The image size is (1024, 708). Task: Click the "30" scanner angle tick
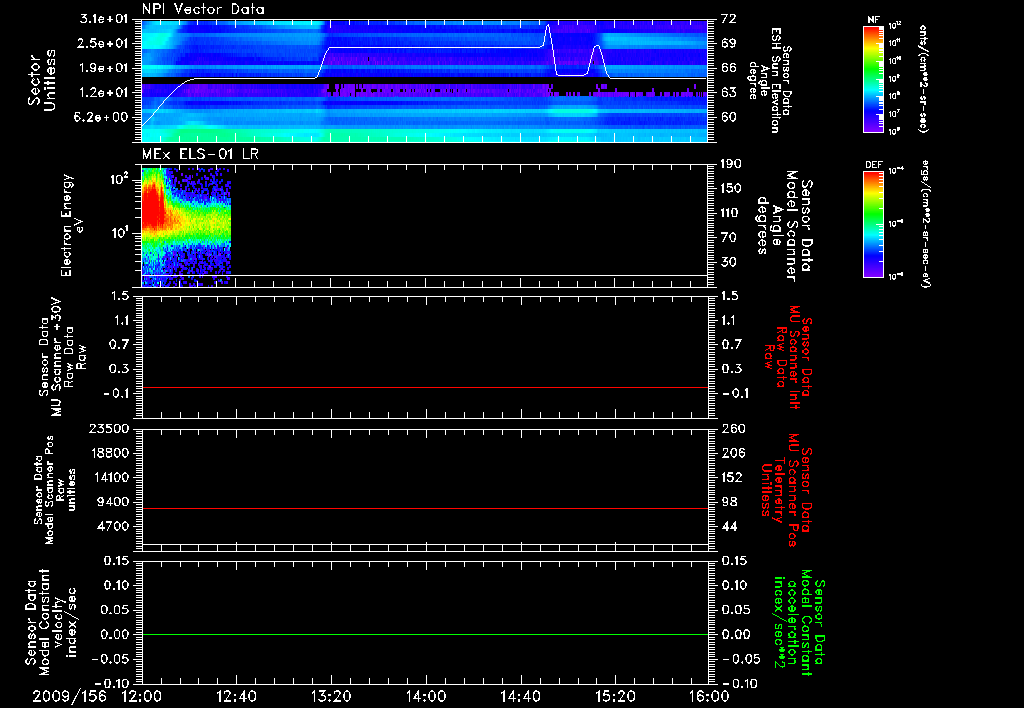[728, 262]
